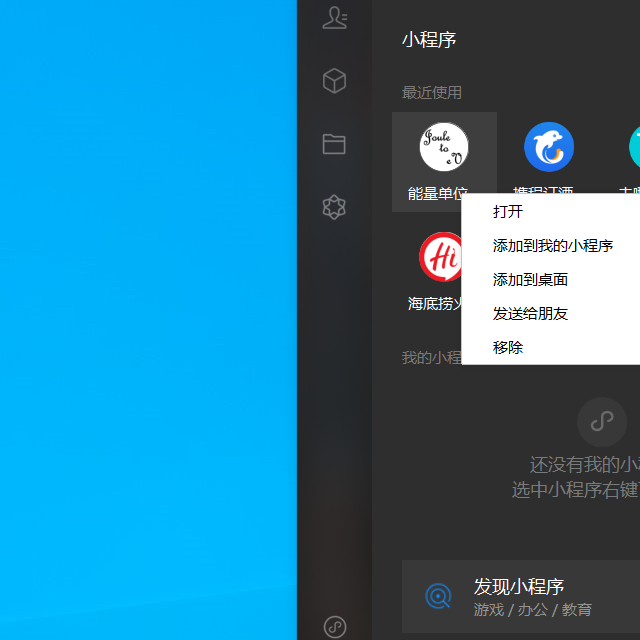Open the hexagonal Moments icon in sidebar
The image size is (640, 640).
[x=334, y=207]
